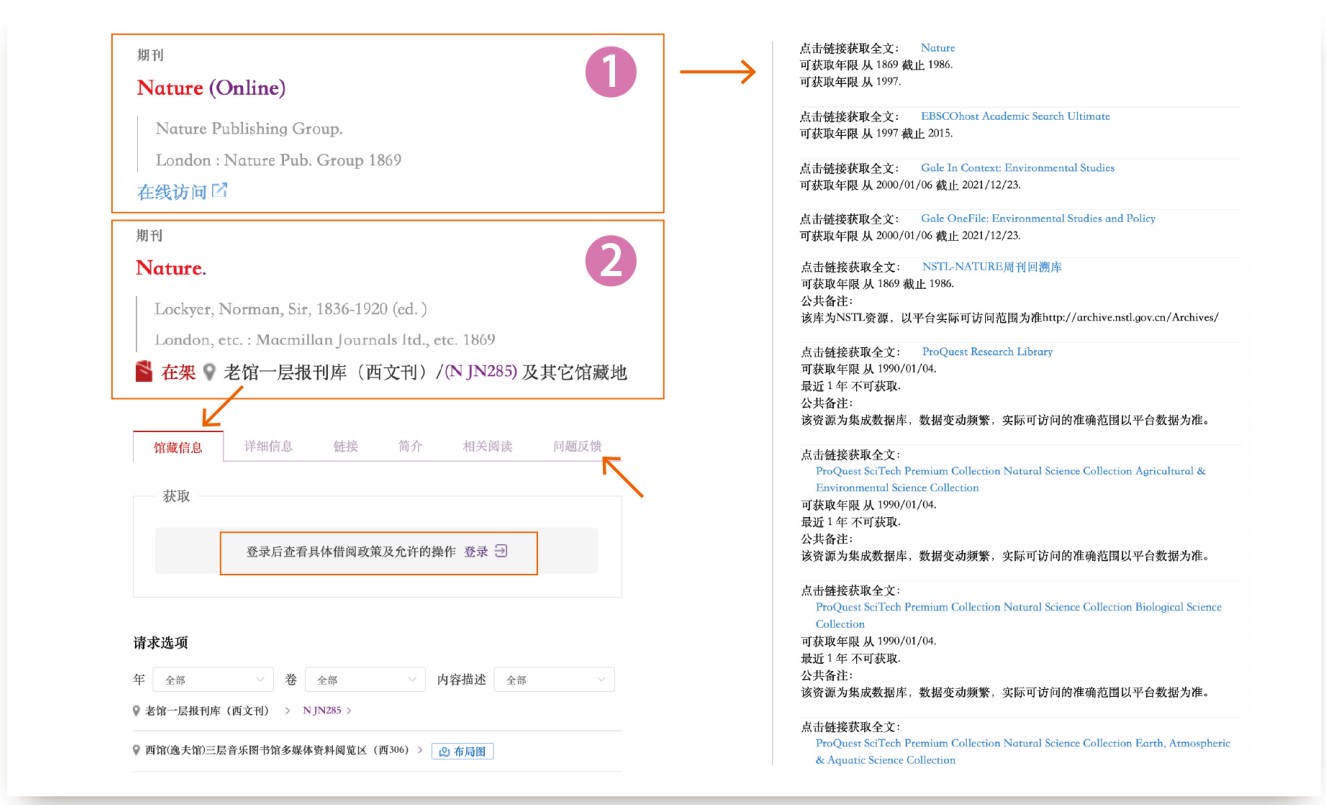1326x805 pixels.
Task: Click the map icon inside the 布局图 button
Action: coord(445,752)
